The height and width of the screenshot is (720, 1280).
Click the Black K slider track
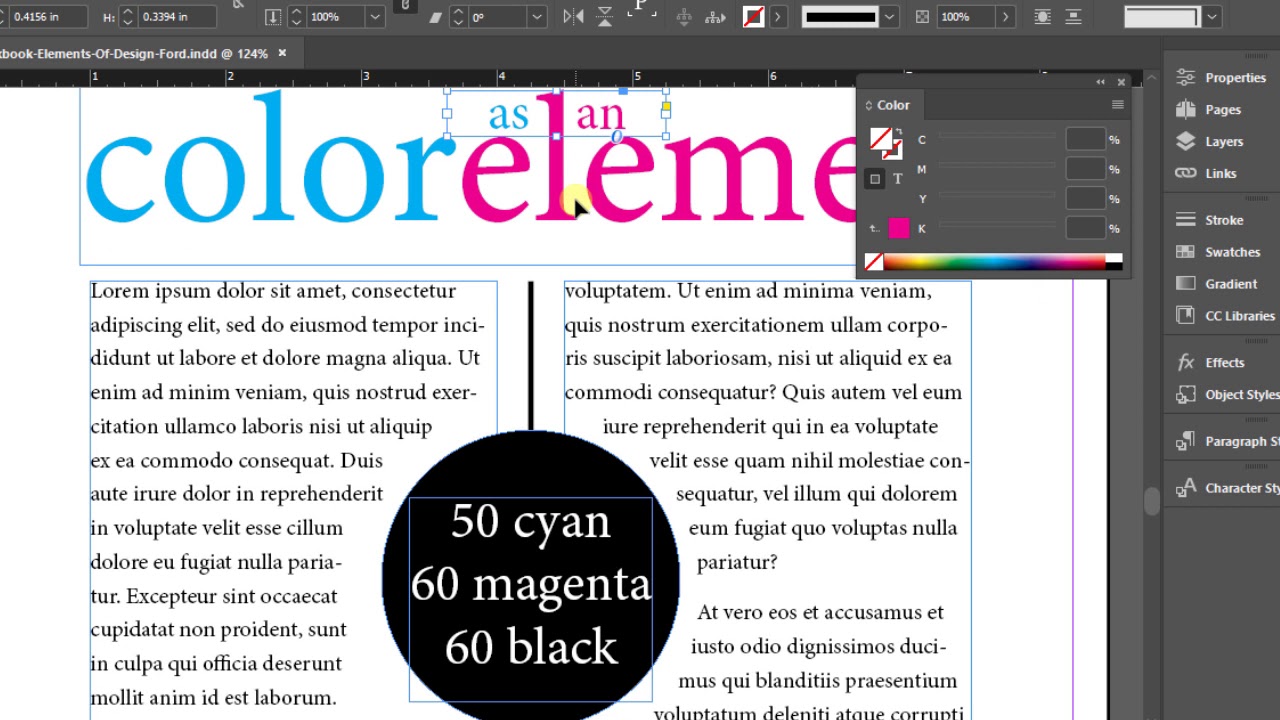[x=996, y=226]
